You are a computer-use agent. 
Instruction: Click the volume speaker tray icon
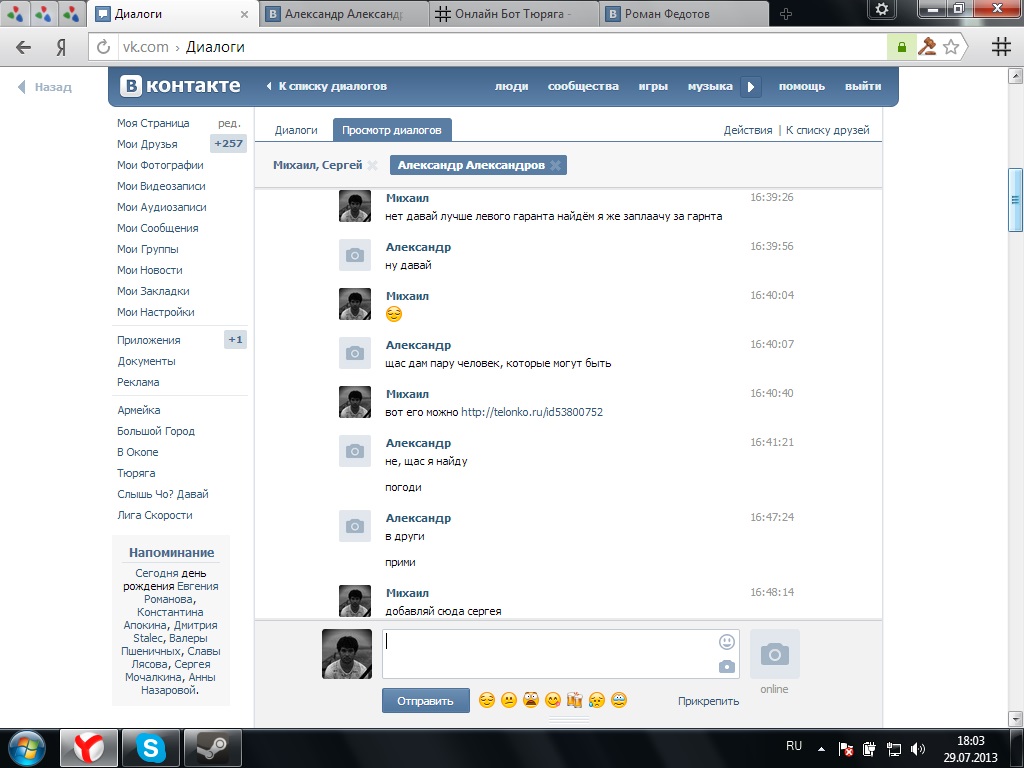point(917,749)
